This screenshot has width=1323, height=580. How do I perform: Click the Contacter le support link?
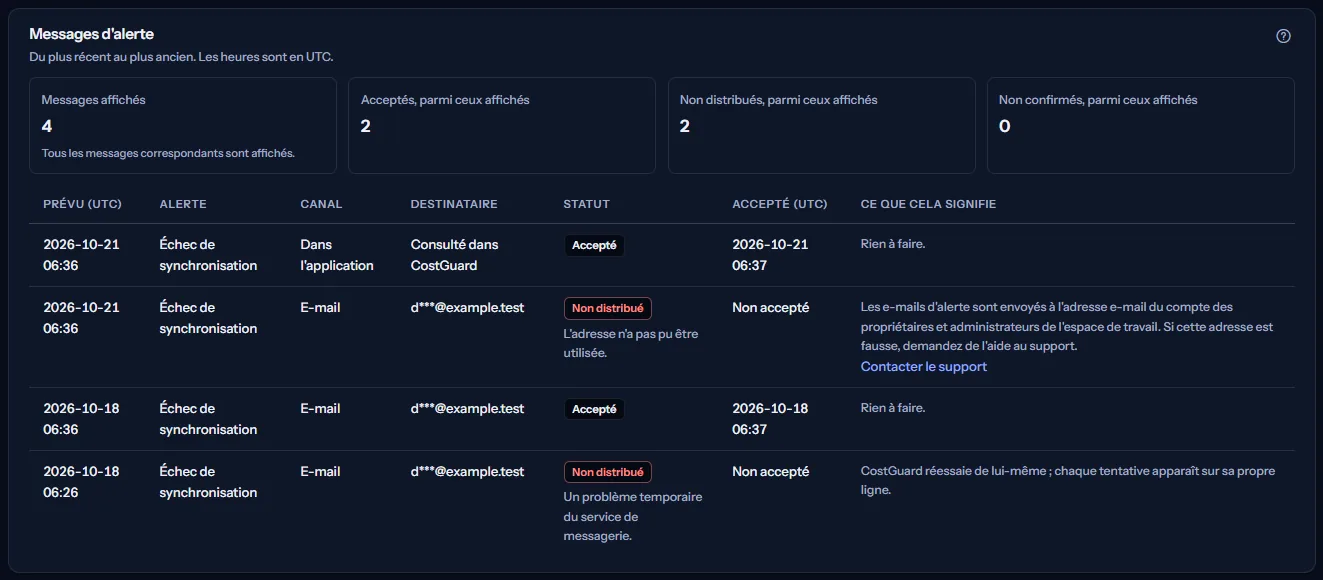click(x=924, y=367)
